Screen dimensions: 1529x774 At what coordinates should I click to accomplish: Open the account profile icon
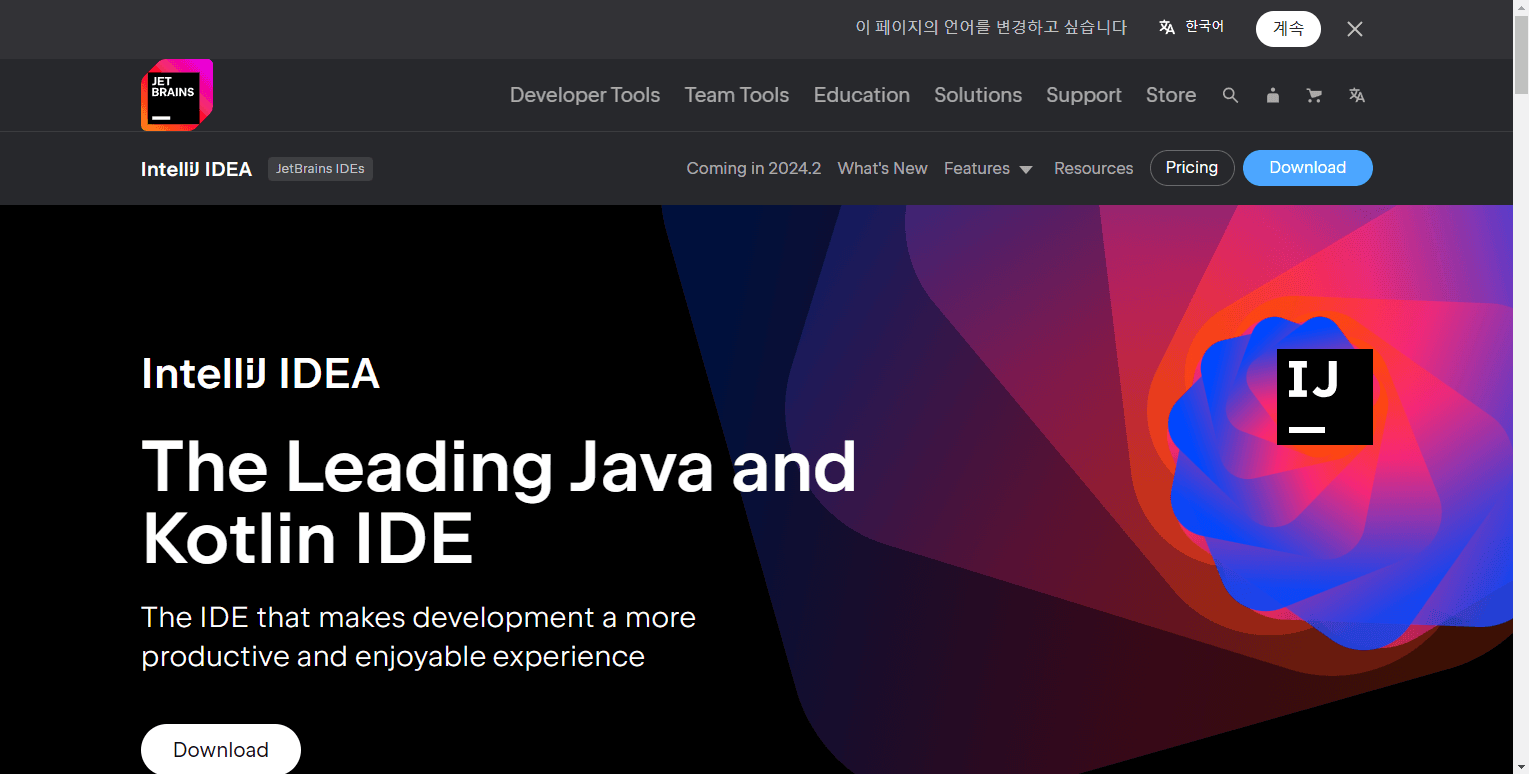click(1272, 95)
